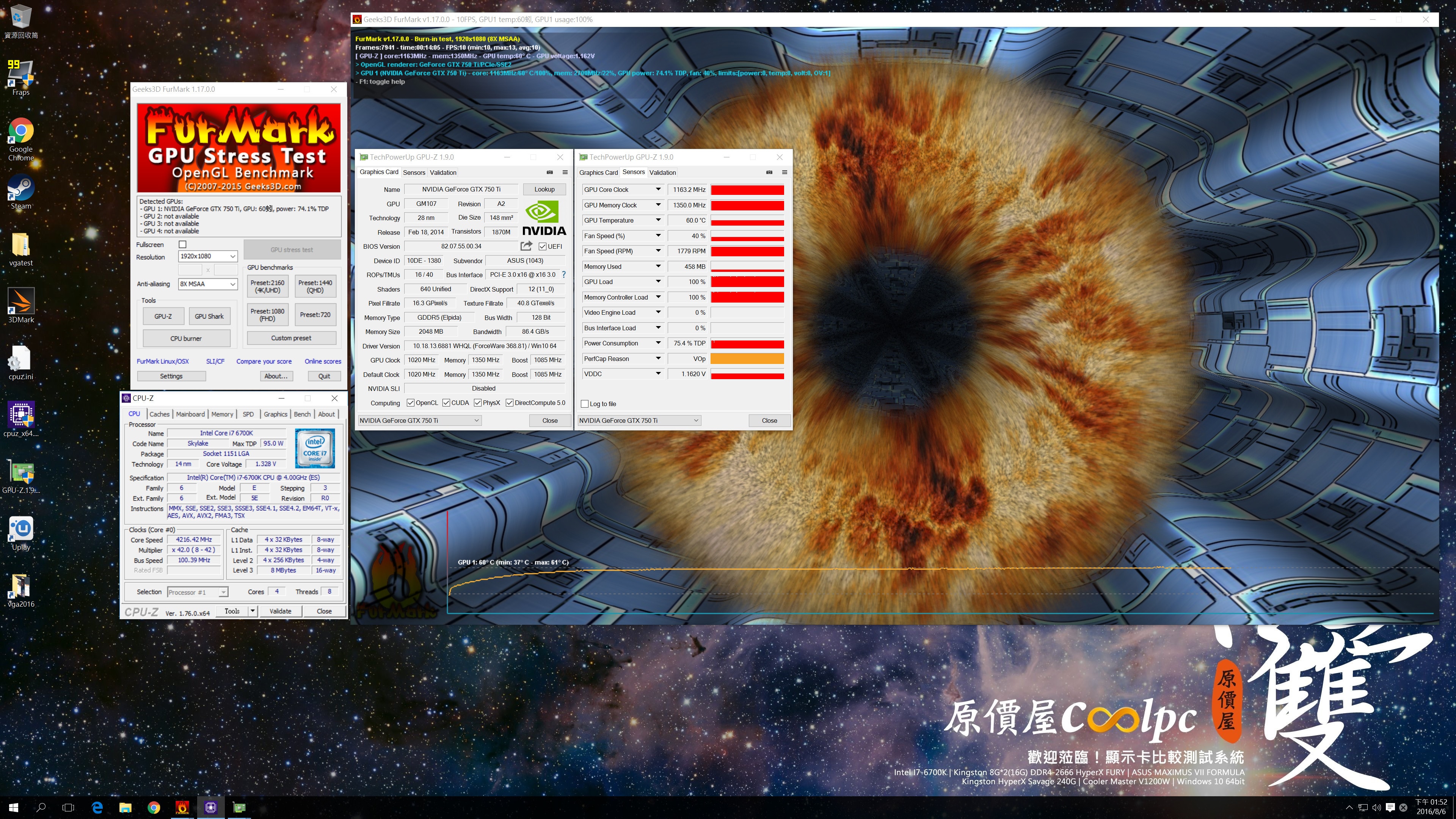The width and height of the screenshot is (1456, 819).
Task: Click the BIOS Version field 82.07.55.00.34
Action: [461, 246]
